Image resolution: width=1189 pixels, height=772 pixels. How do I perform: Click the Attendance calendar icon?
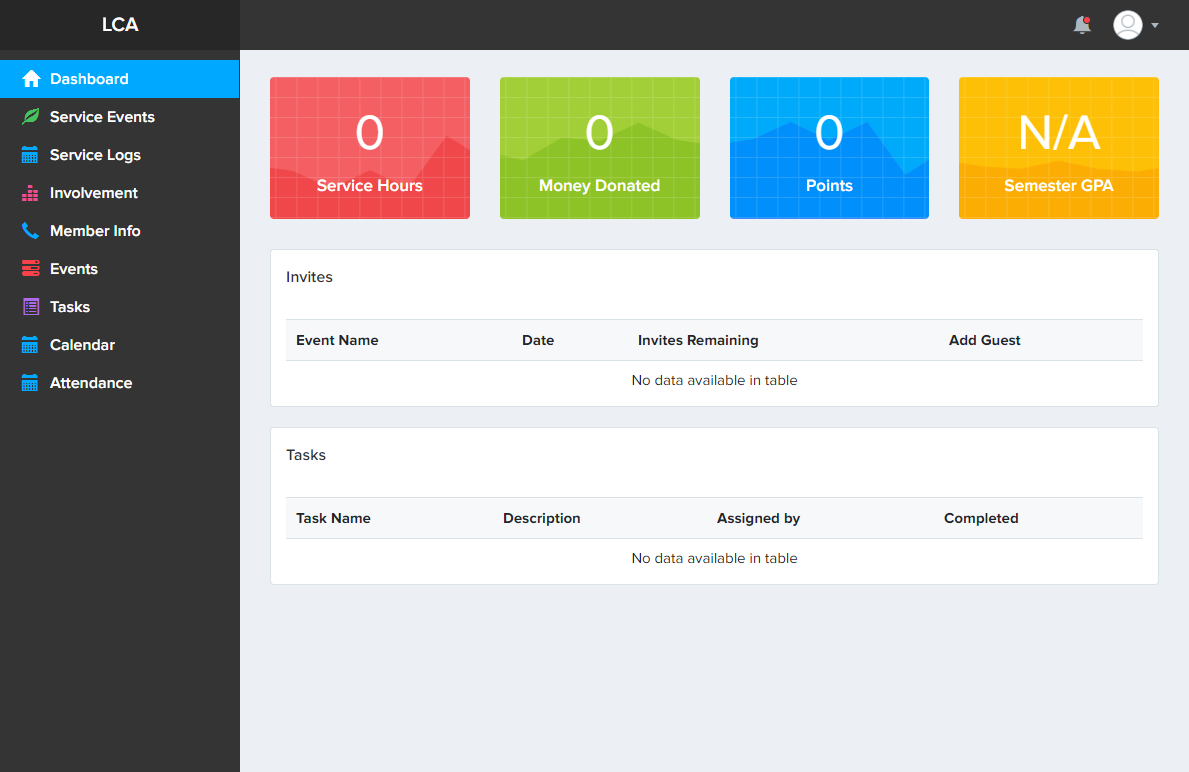point(30,382)
